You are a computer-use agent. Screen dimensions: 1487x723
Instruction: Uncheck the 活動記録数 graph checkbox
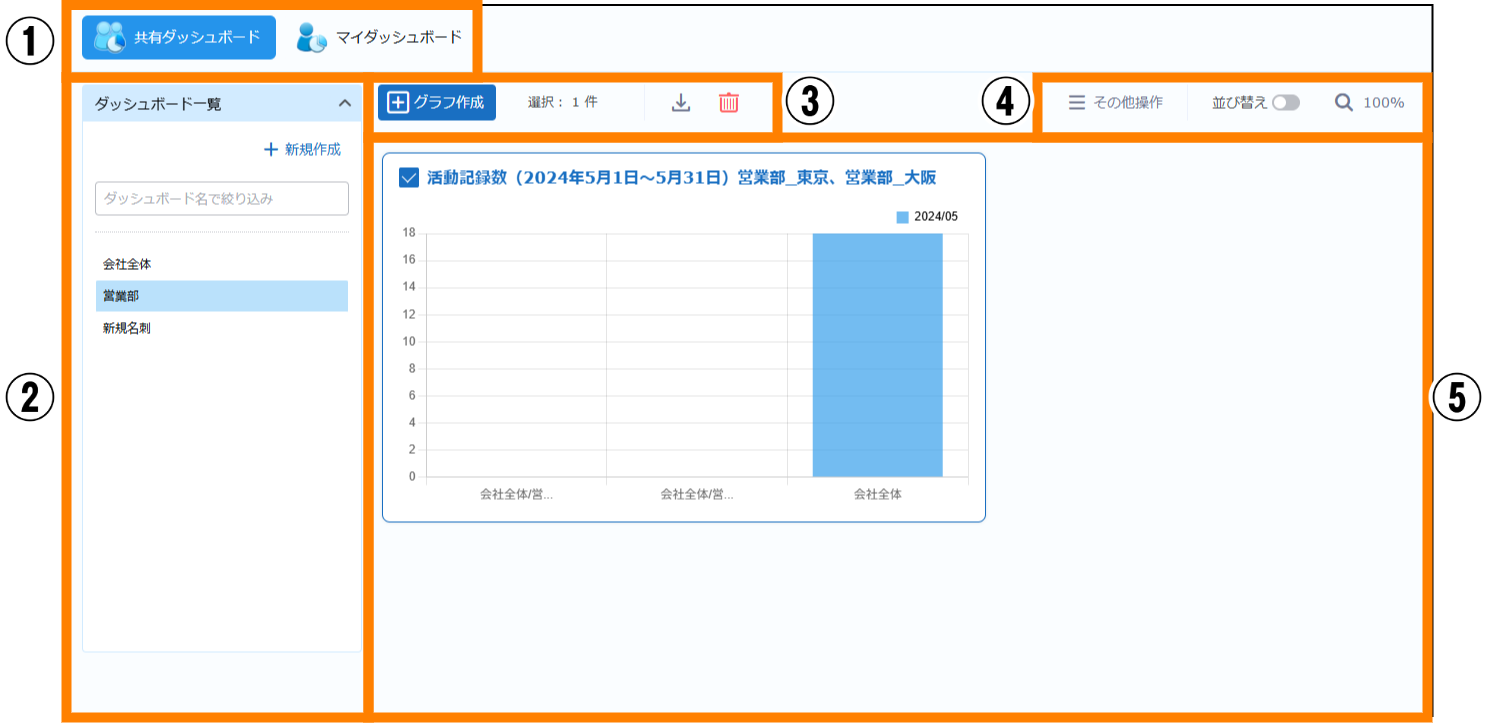408,178
